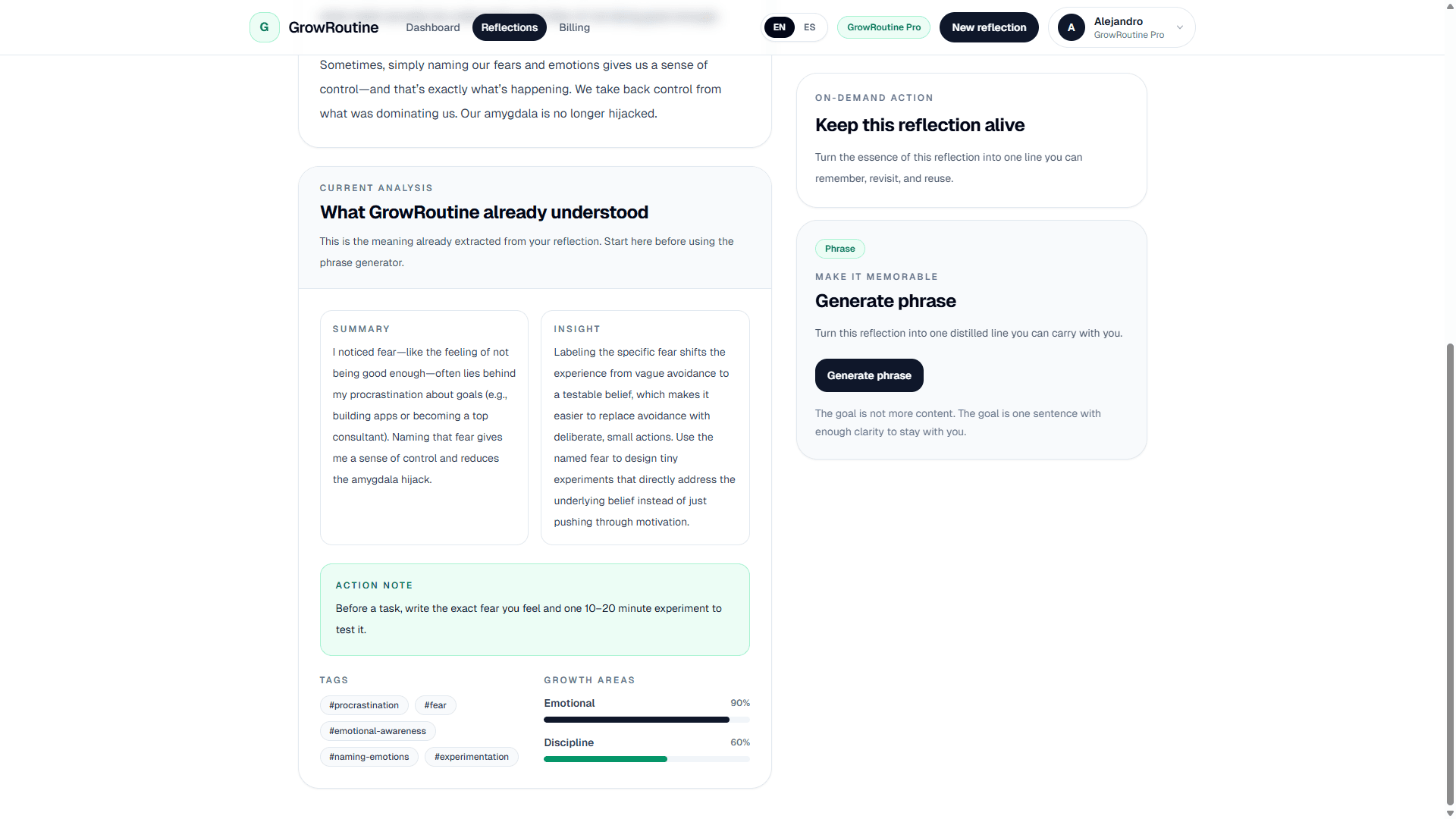
Task: Click the green Phrase badge
Action: point(839,249)
